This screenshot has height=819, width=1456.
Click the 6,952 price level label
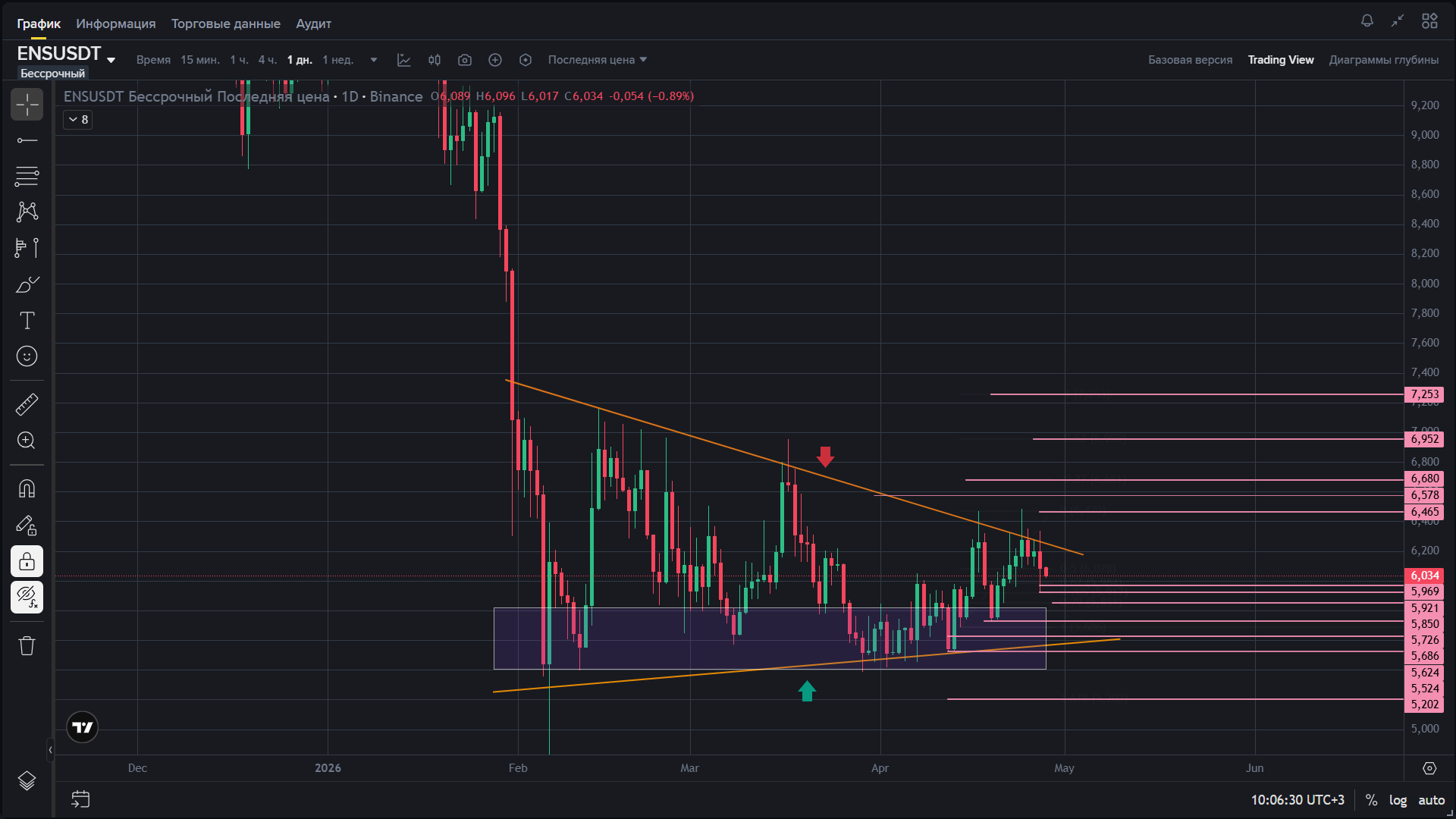1424,439
